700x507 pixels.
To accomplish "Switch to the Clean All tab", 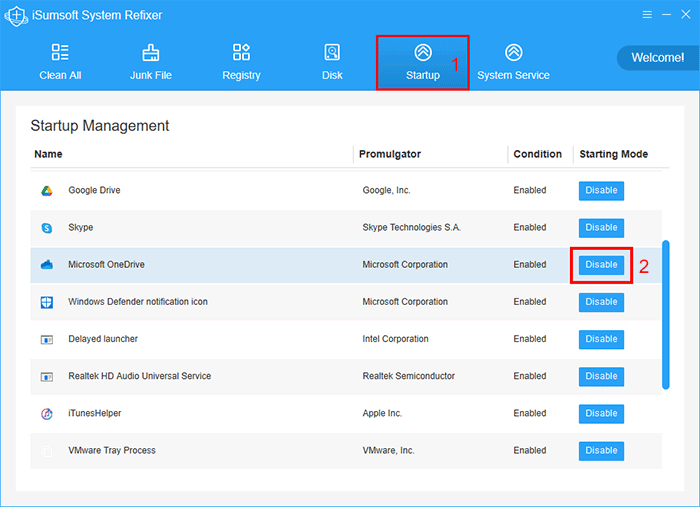I will [x=60, y=62].
